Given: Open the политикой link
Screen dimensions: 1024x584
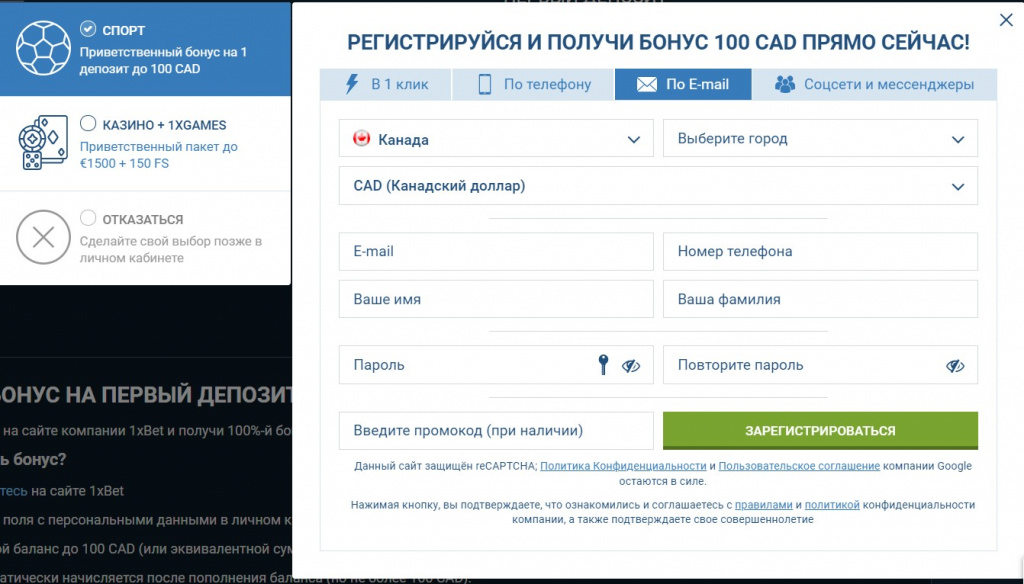Looking at the screenshot, I should tap(832, 505).
